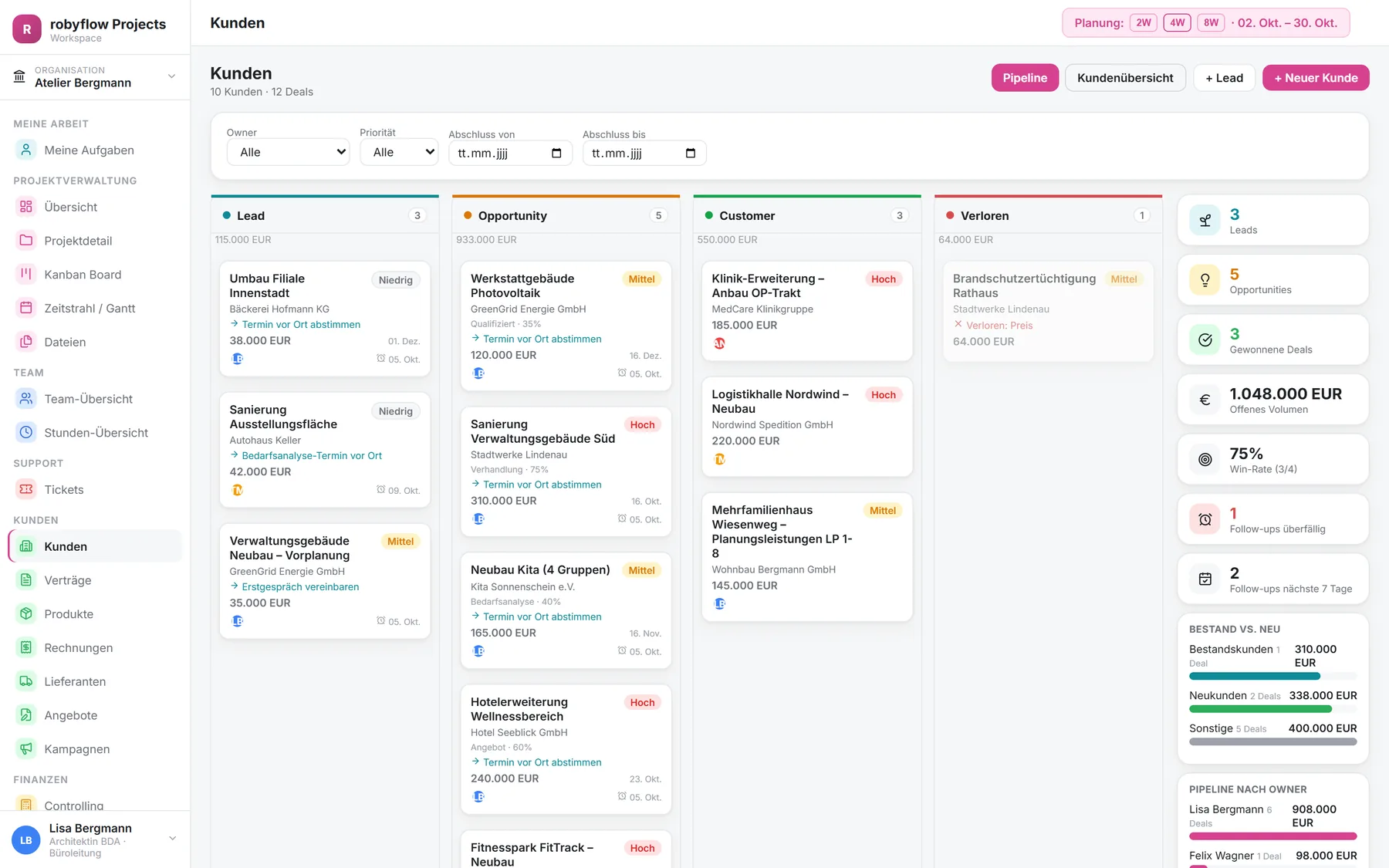Viewport: 1389px width, 868px height.
Task: Click the Neukunden progress bar
Action: point(1272,708)
